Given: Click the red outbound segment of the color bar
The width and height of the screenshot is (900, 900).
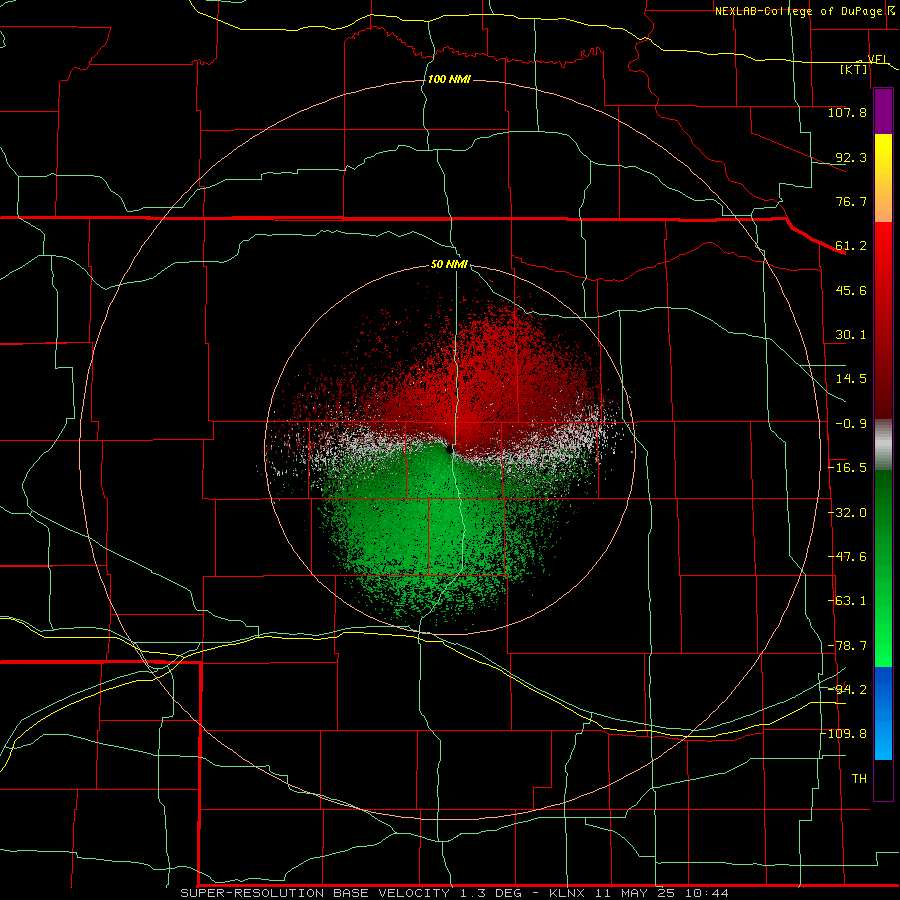Looking at the screenshot, I should [x=883, y=320].
